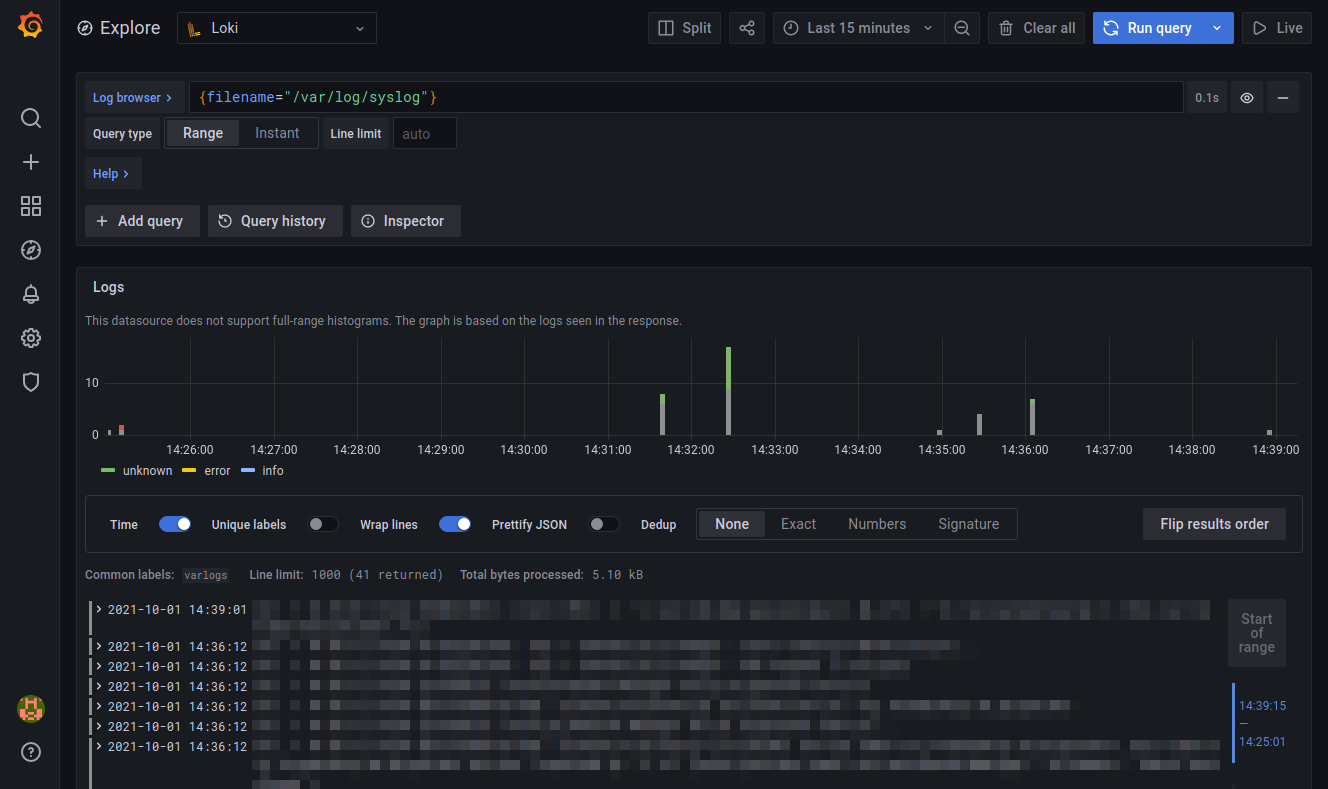Zoom out time range with magnifier icon
This screenshot has height=789, width=1328.
[961, 28]
